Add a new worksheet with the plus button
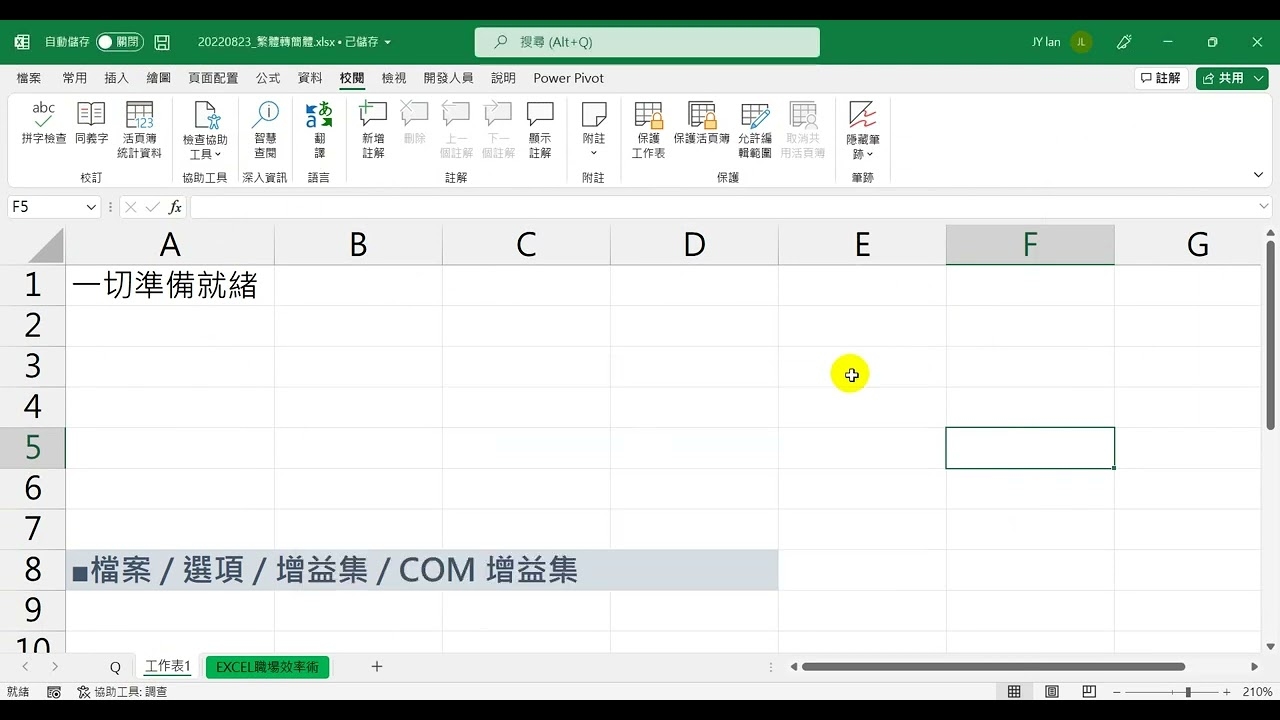 tap(376, 665)
